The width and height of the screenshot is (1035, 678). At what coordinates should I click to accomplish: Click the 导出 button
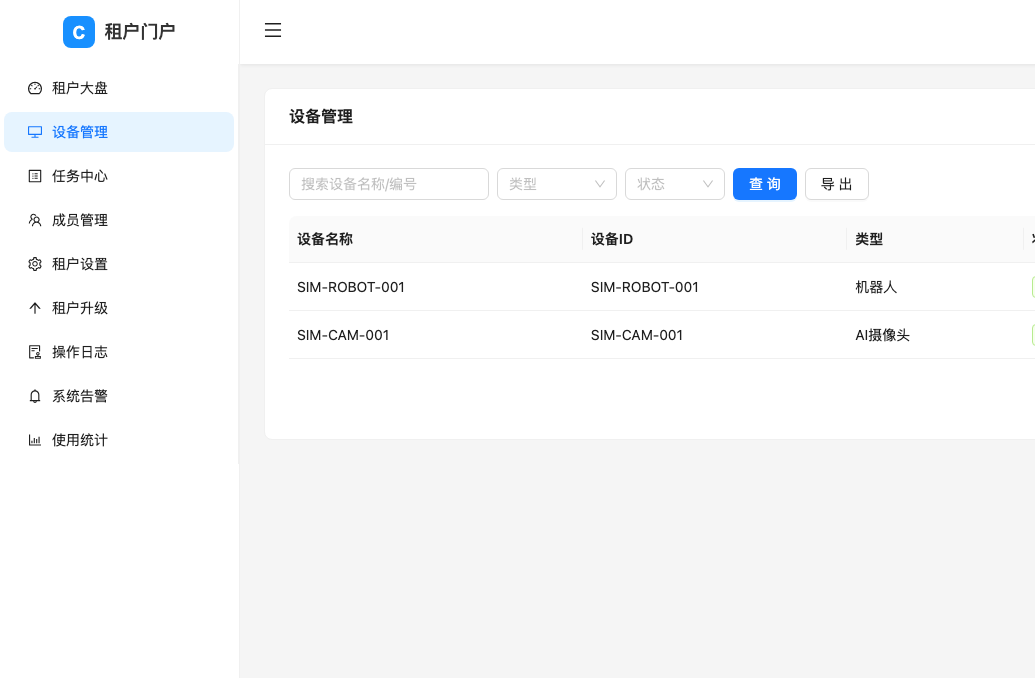click(x=836, y=184)
